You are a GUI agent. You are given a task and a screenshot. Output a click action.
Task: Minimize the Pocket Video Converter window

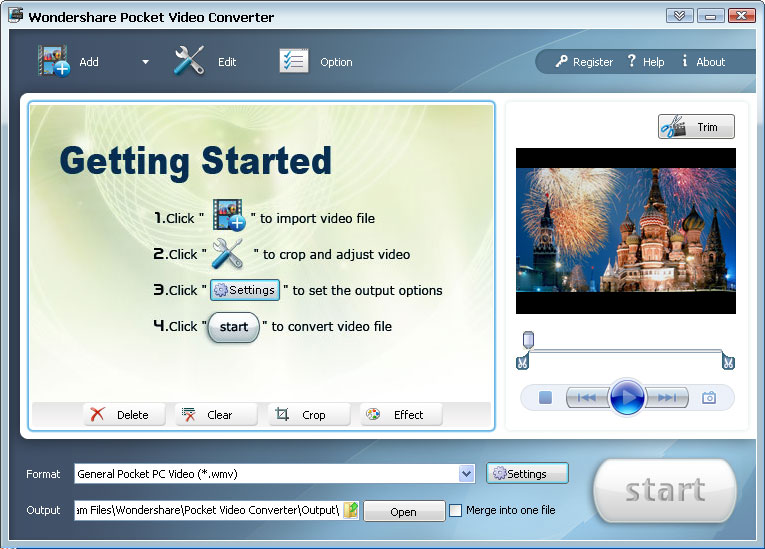[x=710, y=16]
